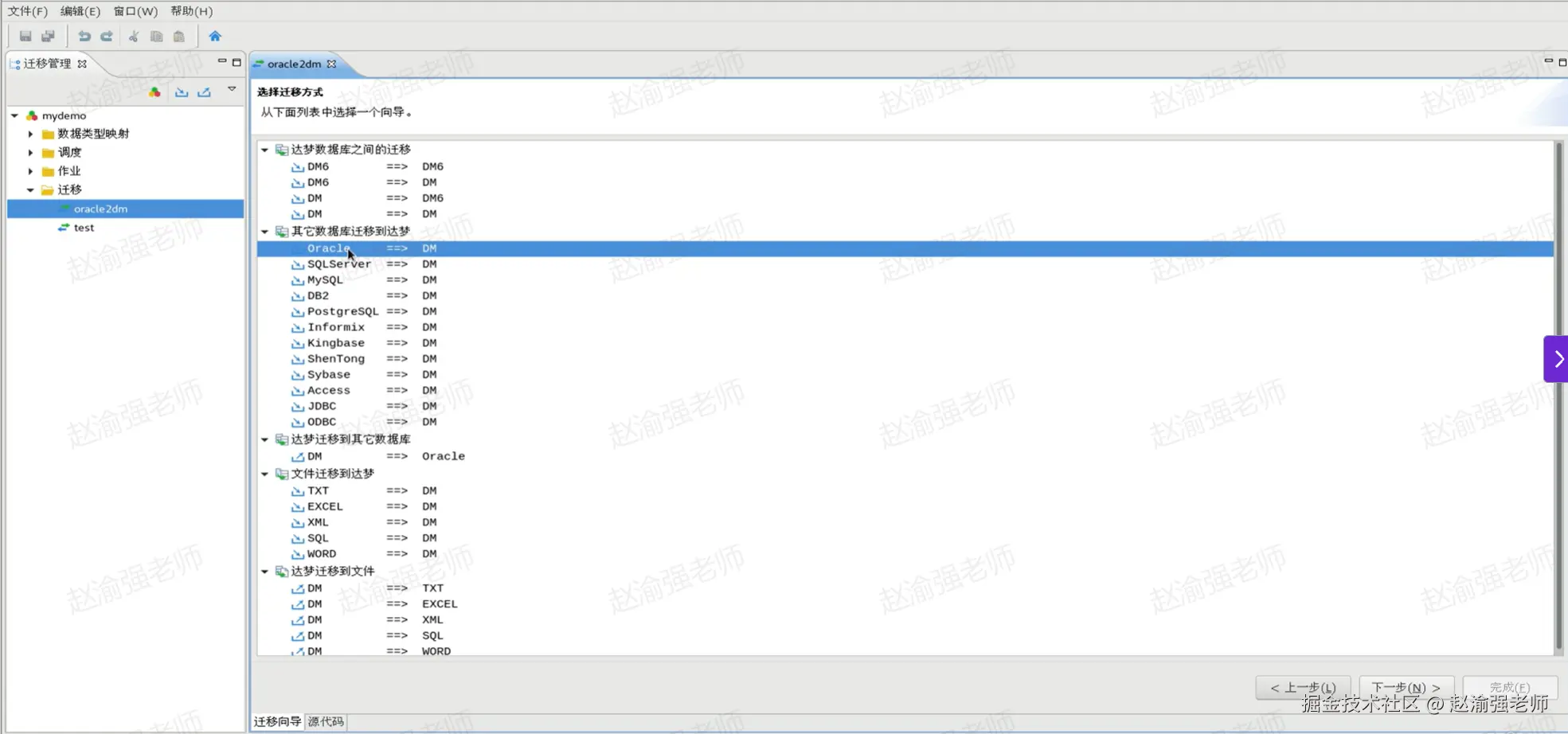1568x734 pixels.
Task: Undo the last action via toolbar
Action: coord(84,36)
